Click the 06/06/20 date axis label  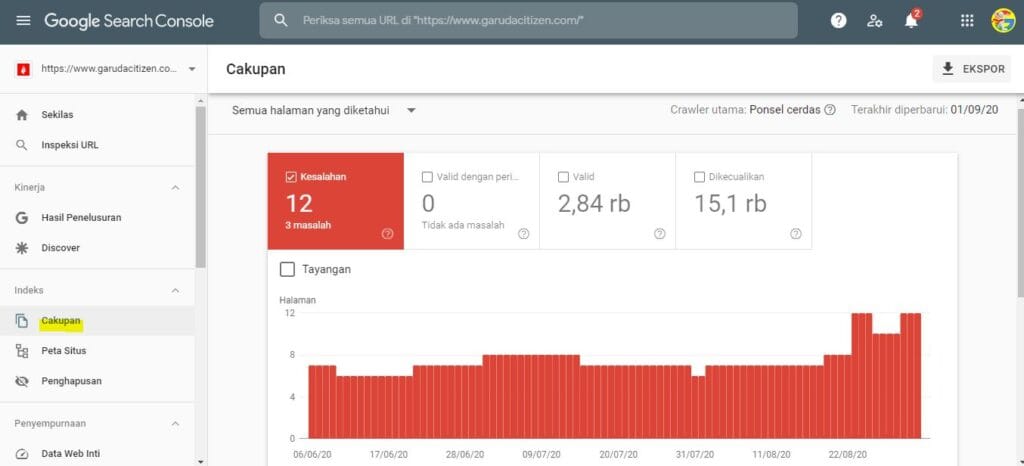[313, 454]
